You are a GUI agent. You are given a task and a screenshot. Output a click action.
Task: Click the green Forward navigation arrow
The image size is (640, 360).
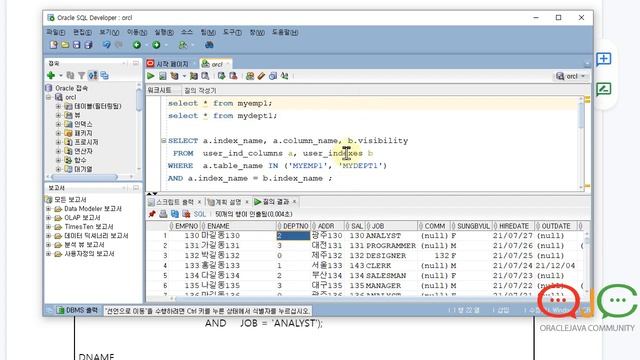pyautogui.click(x=156, y=45)
